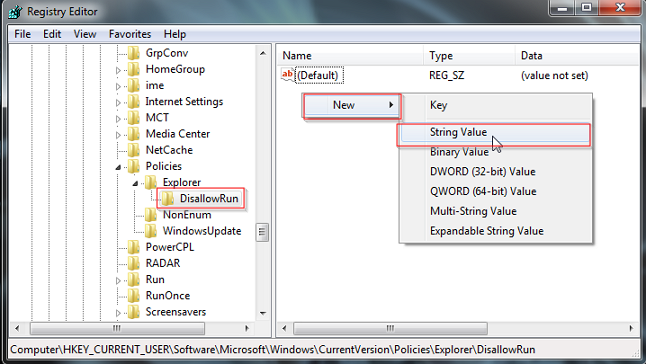Click the tree pane scroll right arrow
646x364 pixels.
(247, 328)
